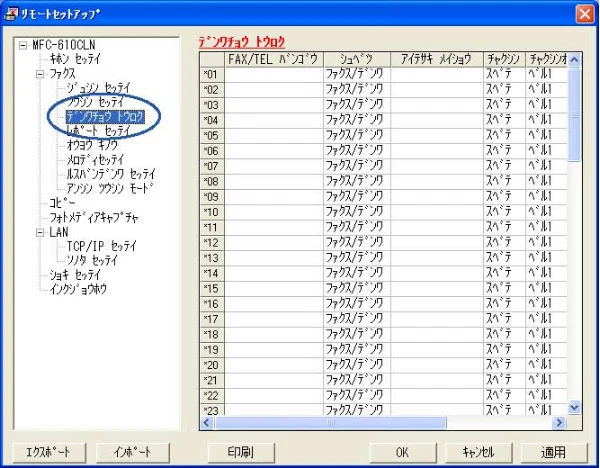600x468 pixels.
Task: Click the horizontal scroll left arrow
Action: pyautogui.click(x=207, y=422)
